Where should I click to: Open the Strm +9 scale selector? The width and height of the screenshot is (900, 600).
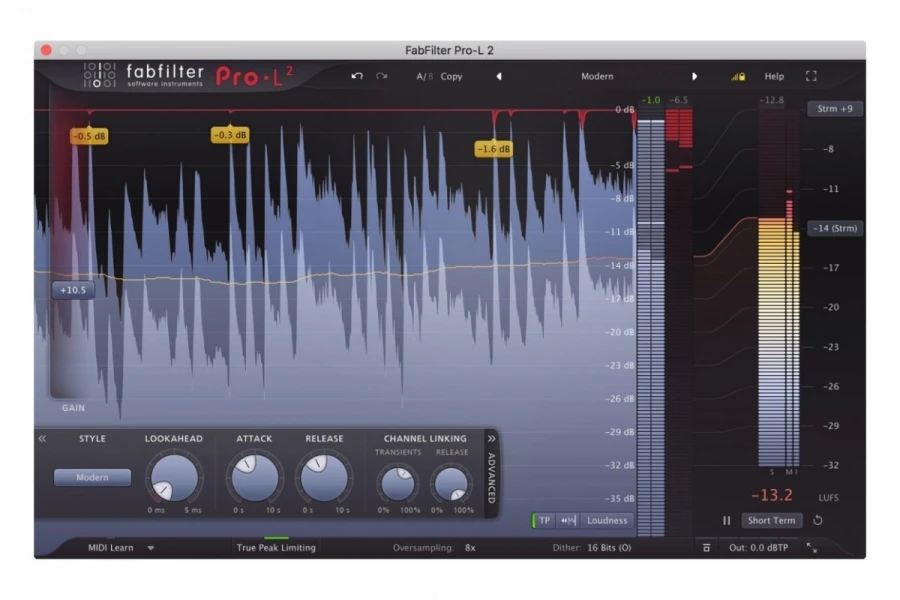(x=835, y=109)
